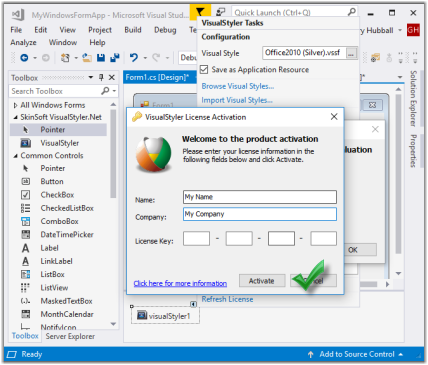Click the Navigate Forward toolbar icon
Screen dimensions: 428x365
point(46,58)
